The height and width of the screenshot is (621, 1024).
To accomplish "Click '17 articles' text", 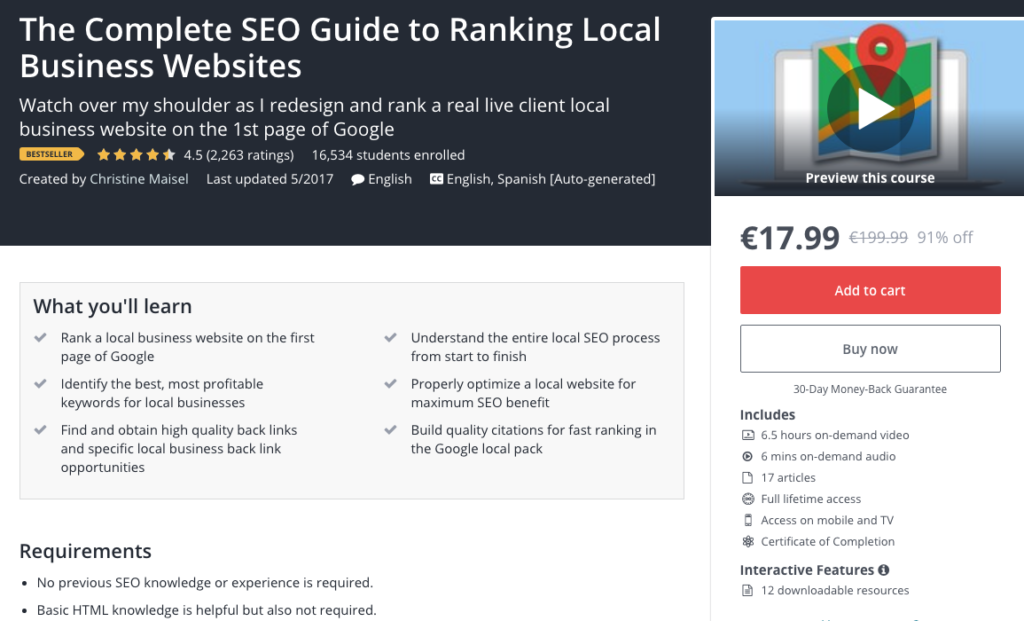I will pos(788,478).
